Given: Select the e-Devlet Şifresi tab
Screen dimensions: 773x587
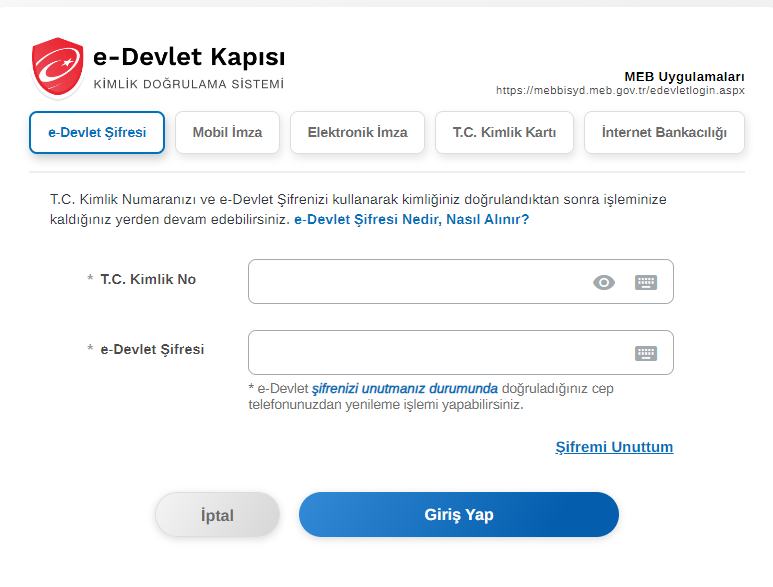Looking at the screenshot, I should pyautogui.click(x=97, y=133).
